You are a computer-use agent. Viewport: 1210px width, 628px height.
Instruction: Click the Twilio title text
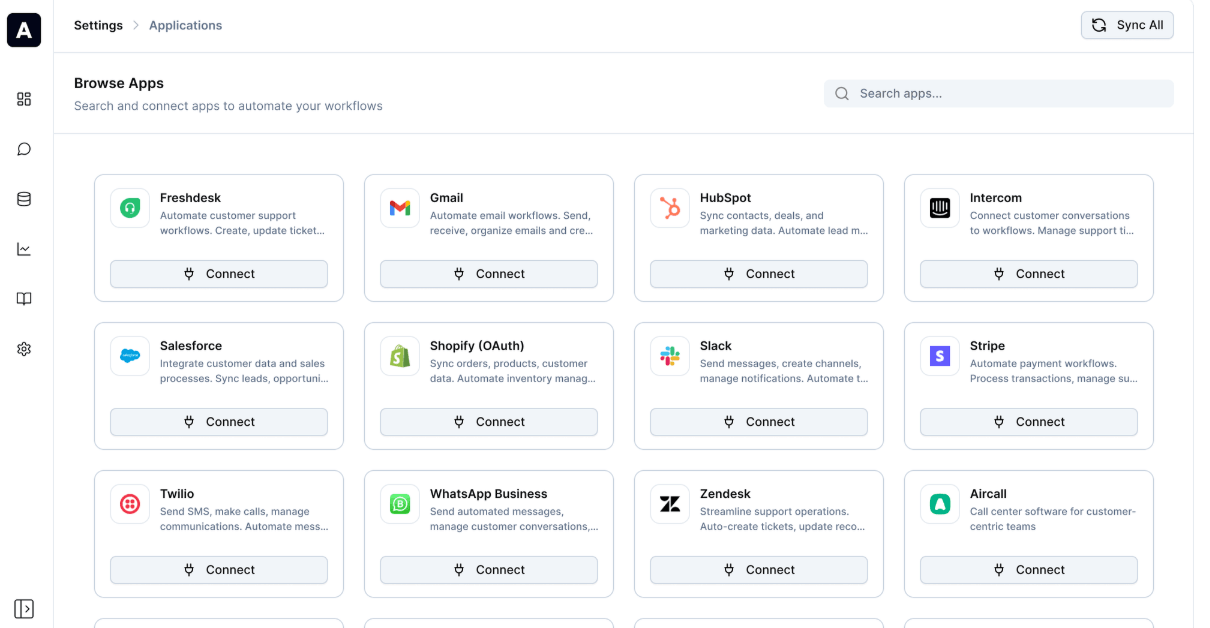point(177,494)
